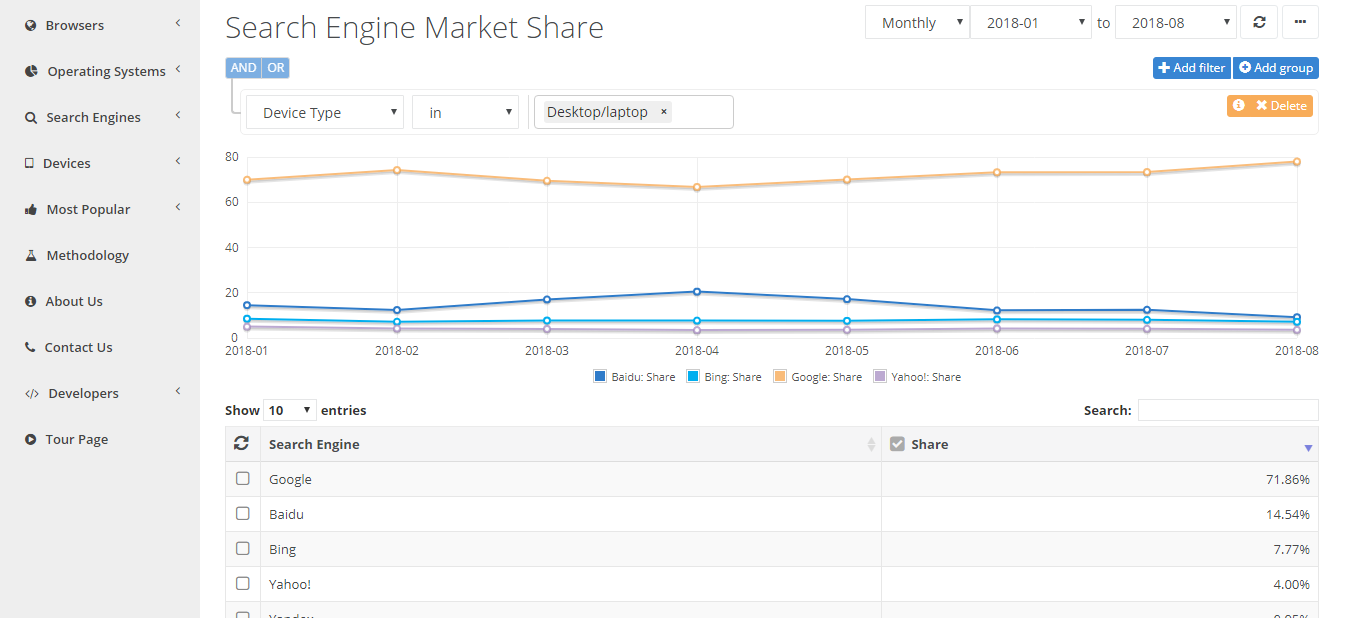The width and height of the screenshot is (1349, 618).
Task: Click the pie chart icon for Operating Systems
Action: click(x=31, y=71)
